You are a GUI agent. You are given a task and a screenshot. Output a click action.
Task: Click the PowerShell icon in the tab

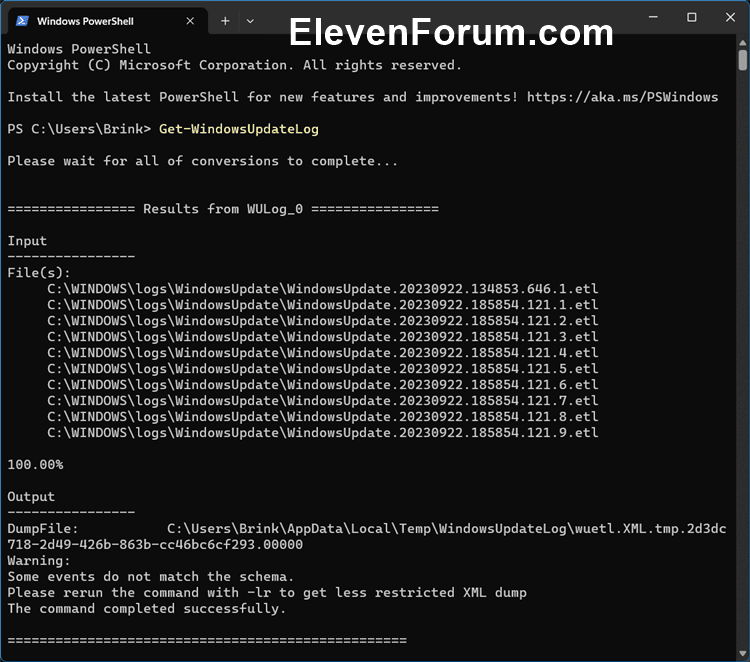(22, 21)
